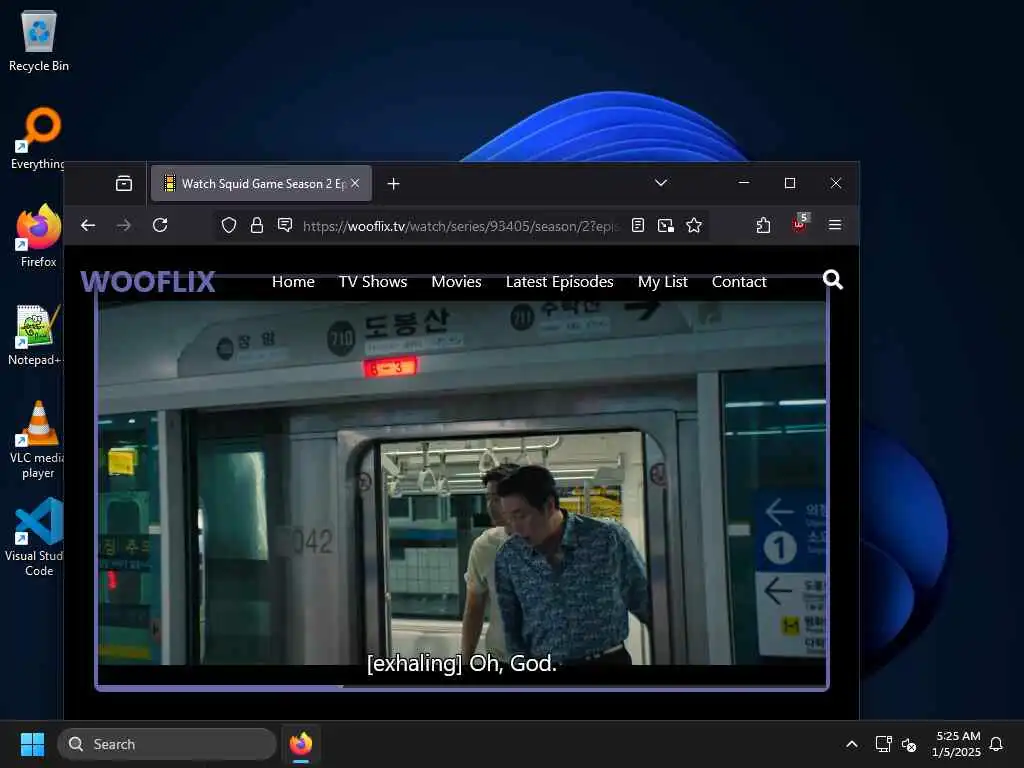
Task: Switch to Firefox from the taskbar
Action: [301, 744]
